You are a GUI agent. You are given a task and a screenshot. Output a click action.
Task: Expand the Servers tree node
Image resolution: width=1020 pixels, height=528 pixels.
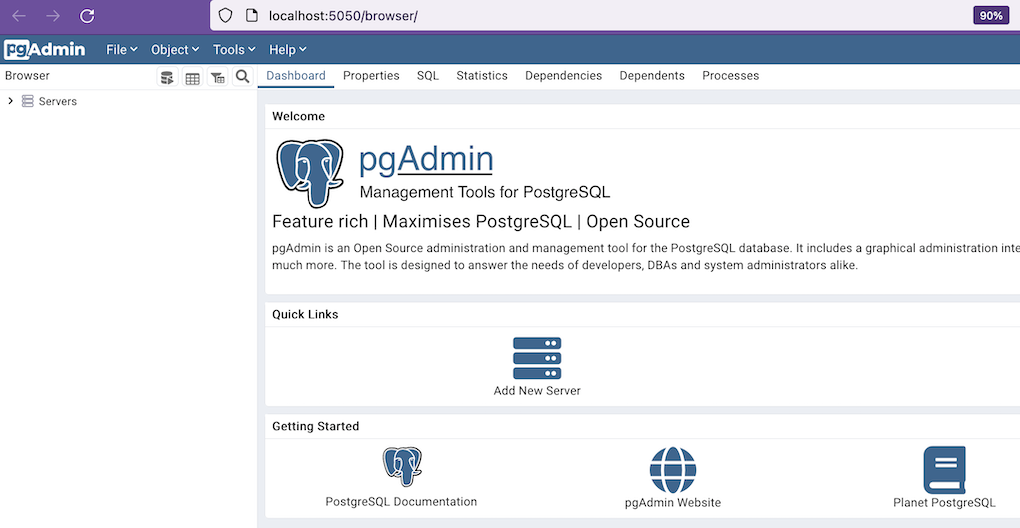pos(11,101)
